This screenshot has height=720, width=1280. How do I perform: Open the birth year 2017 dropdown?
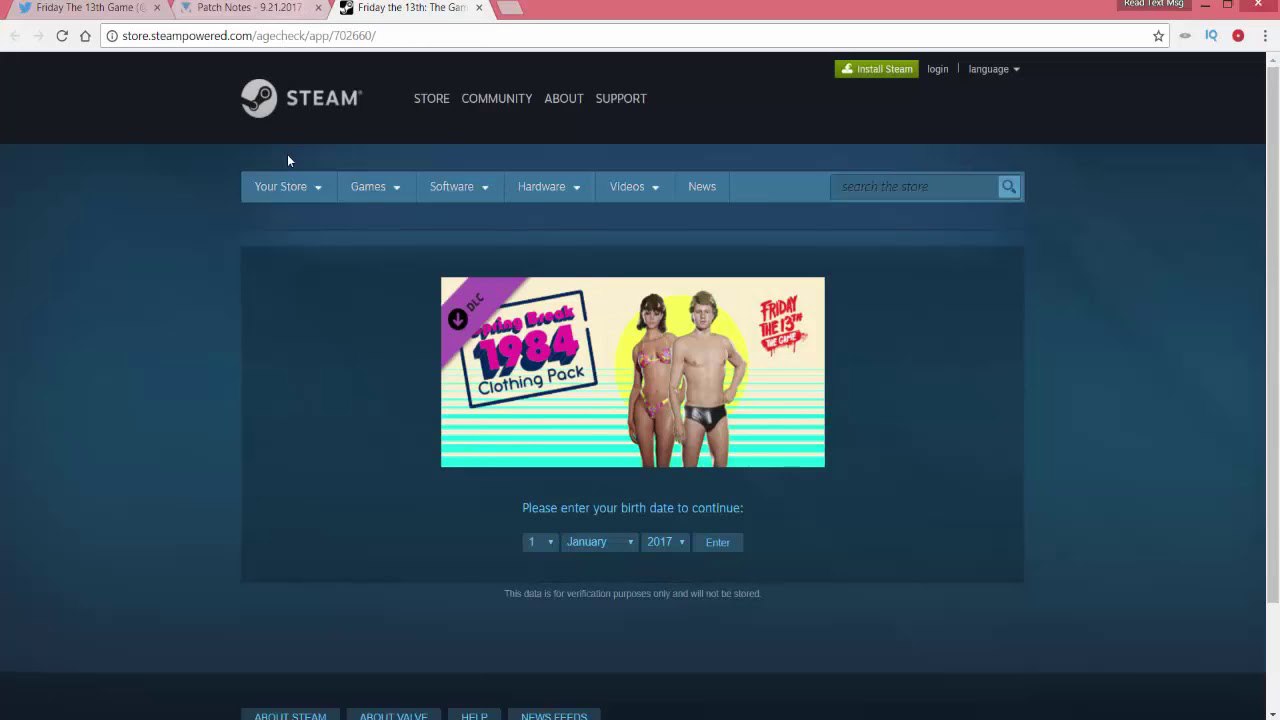point(666,542)
